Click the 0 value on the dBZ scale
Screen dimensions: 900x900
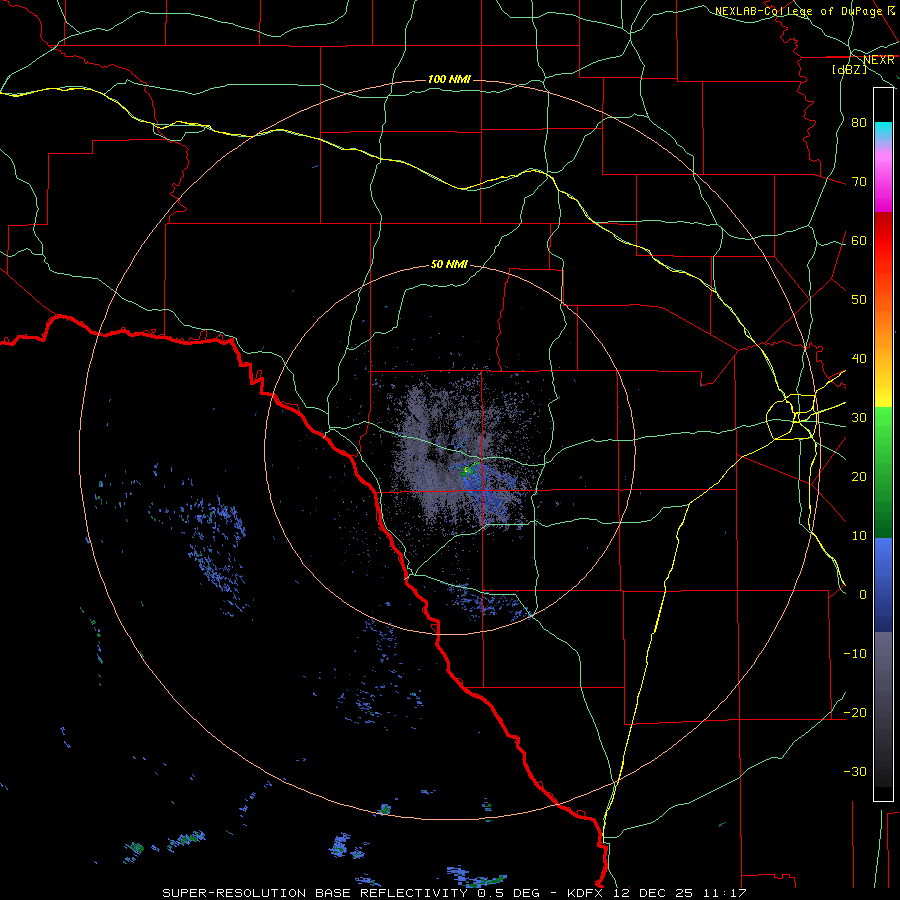863,595
